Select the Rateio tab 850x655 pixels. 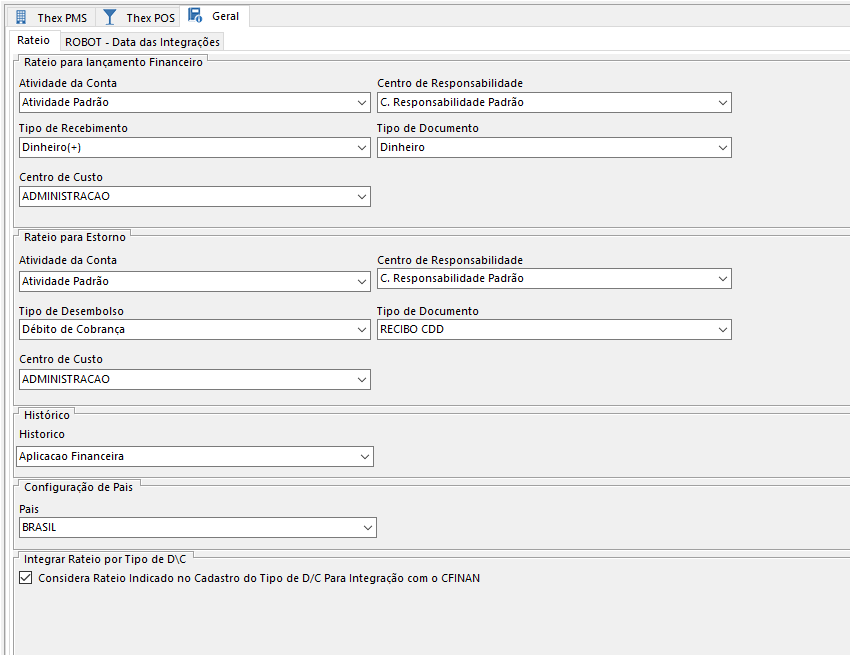34,41
